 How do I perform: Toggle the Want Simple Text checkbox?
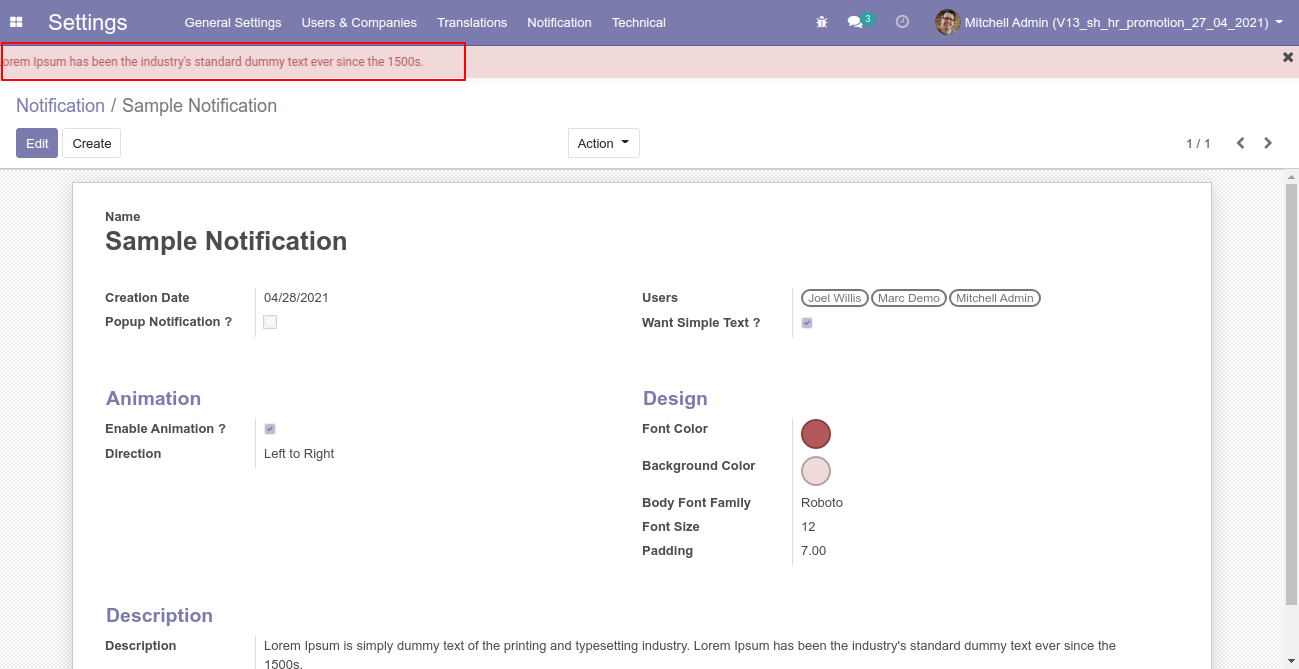tap(807, 323)
